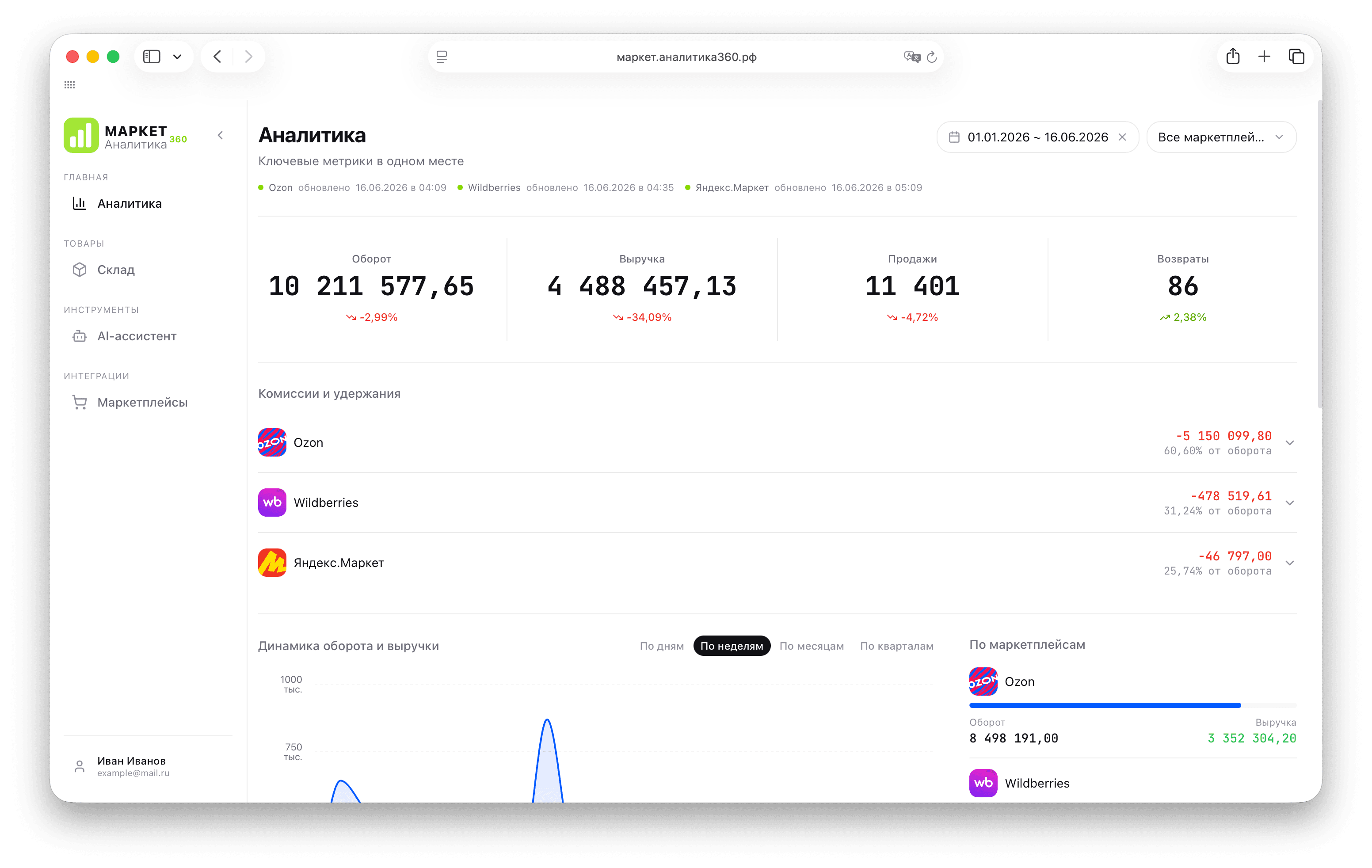Open Склад in the sidebar
Image resolution: width=1372 pixels, height=868 pixels.
pyautogui.click(x=116, y=270)
